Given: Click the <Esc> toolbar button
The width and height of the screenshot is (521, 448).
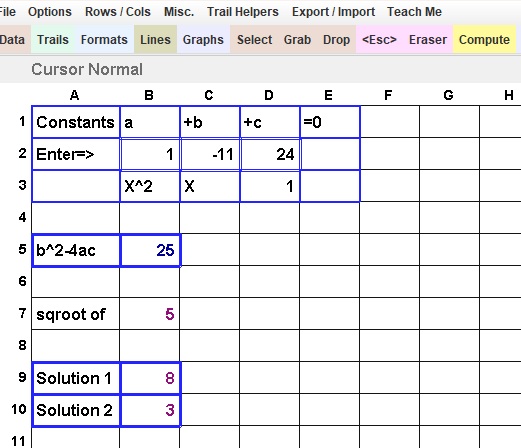Looking at the screenshot, I should coord(379,40).
